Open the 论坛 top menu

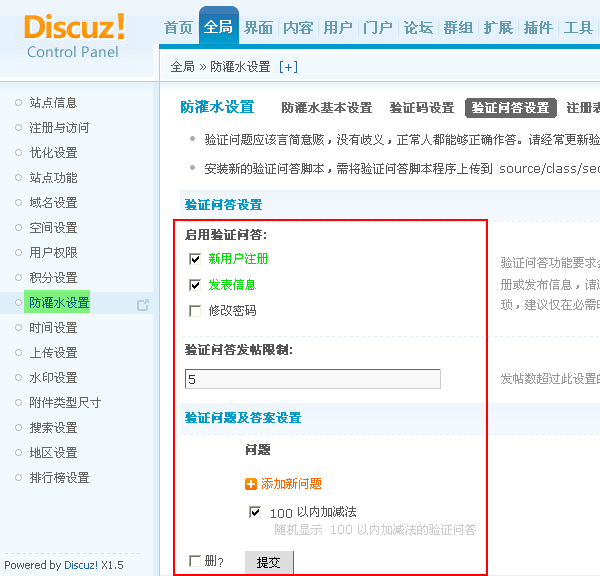[x=418, y=28]
